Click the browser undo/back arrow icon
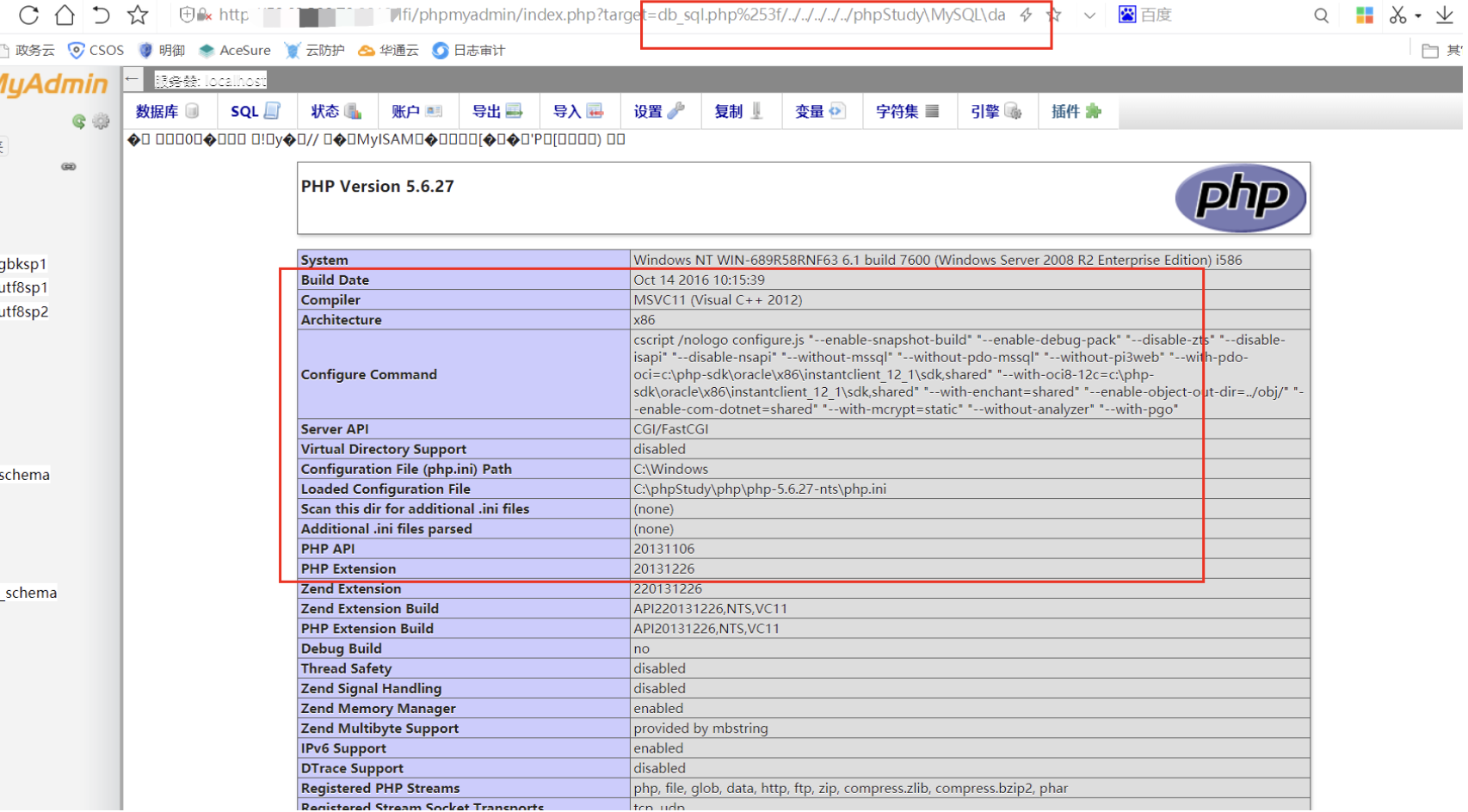Viewport: 1468px width, 812px height. pyautogui.click(x=101, y=15)
